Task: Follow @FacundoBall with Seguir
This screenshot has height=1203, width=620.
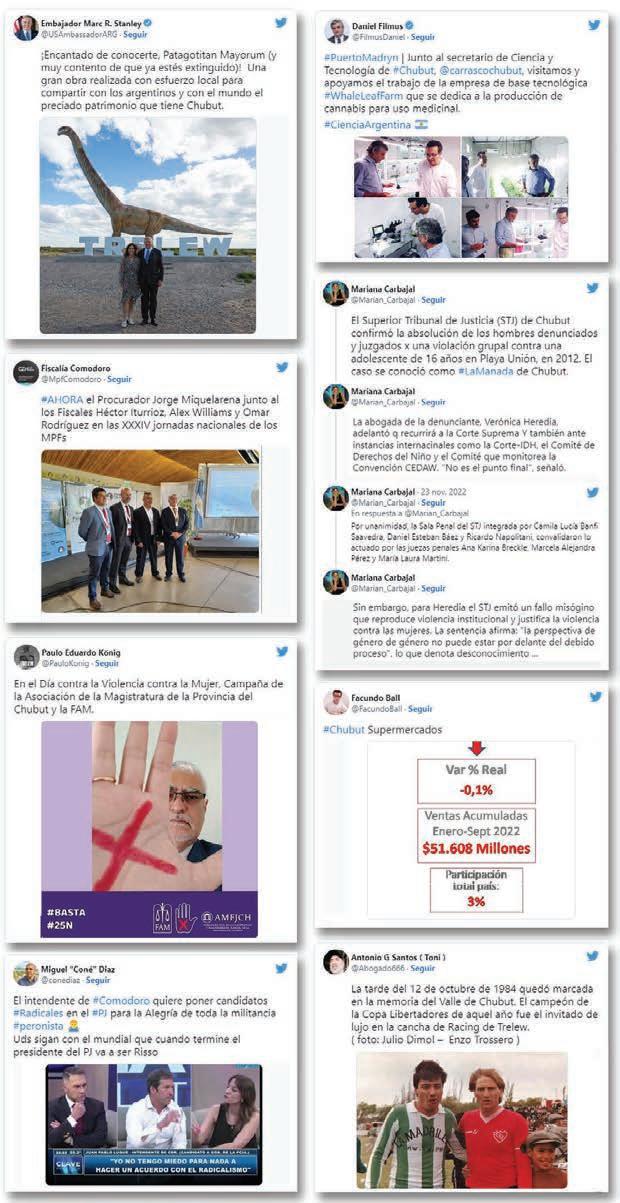Action: point(420,709)
